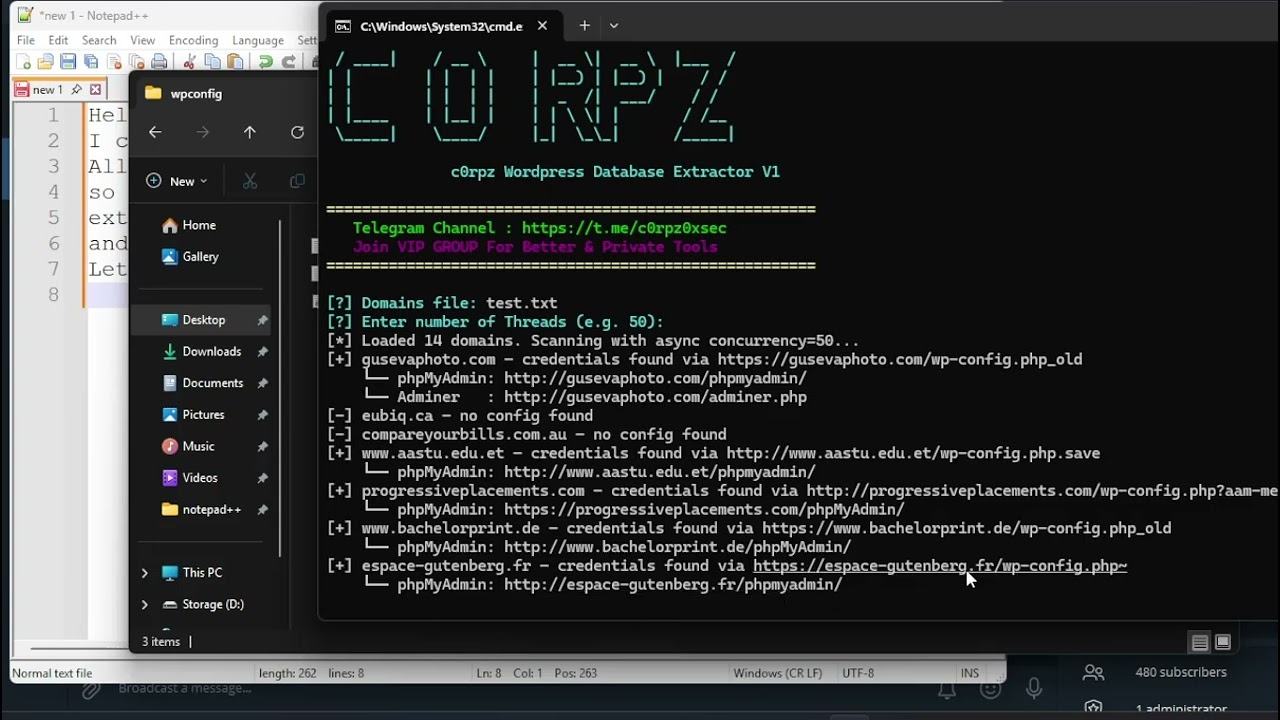Open the File menu in Notepad++
Screen dimensions: 1280x720
(25, 40)
